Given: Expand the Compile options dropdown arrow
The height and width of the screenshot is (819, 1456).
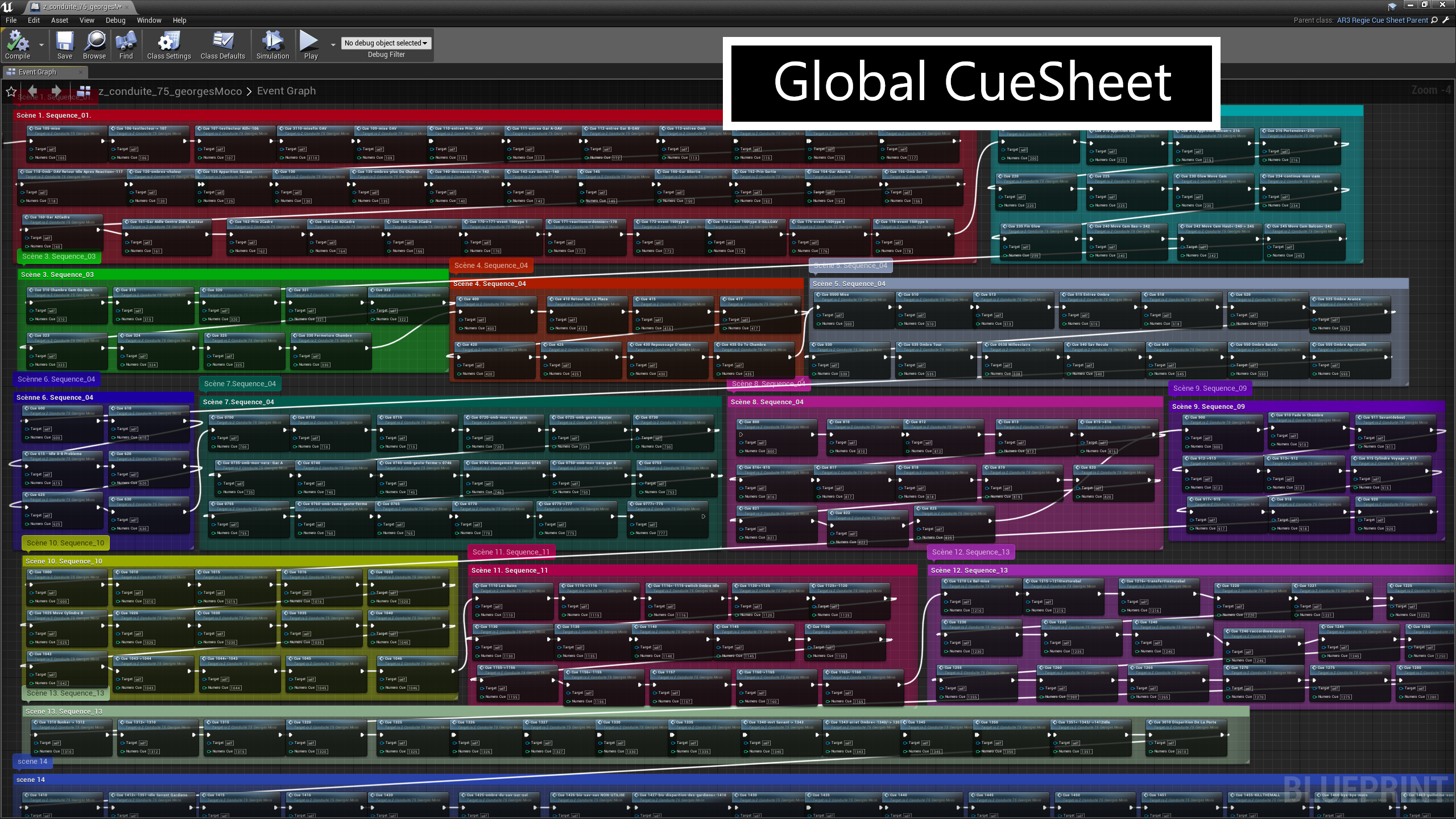Looking at the screenshot, I should click(41, 44).
